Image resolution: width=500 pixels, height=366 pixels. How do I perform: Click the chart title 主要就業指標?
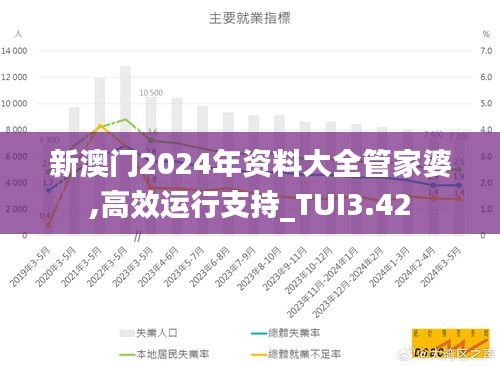(250, 18)
